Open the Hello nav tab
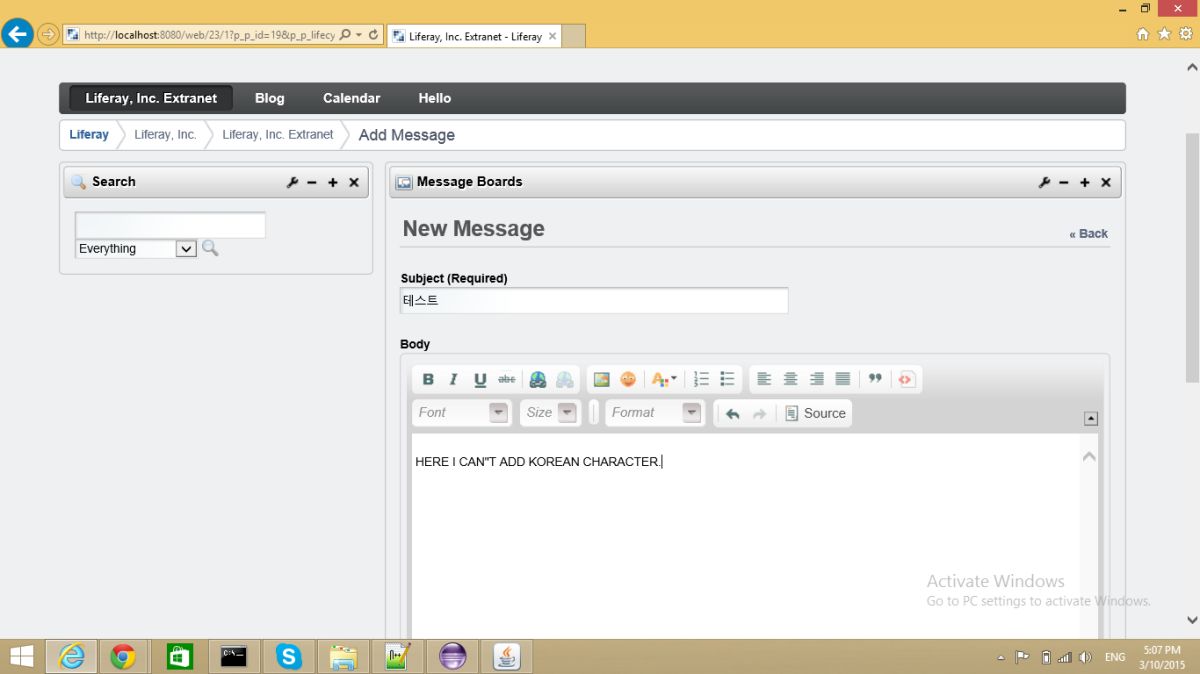1200x674 pixels. (435, 98)
